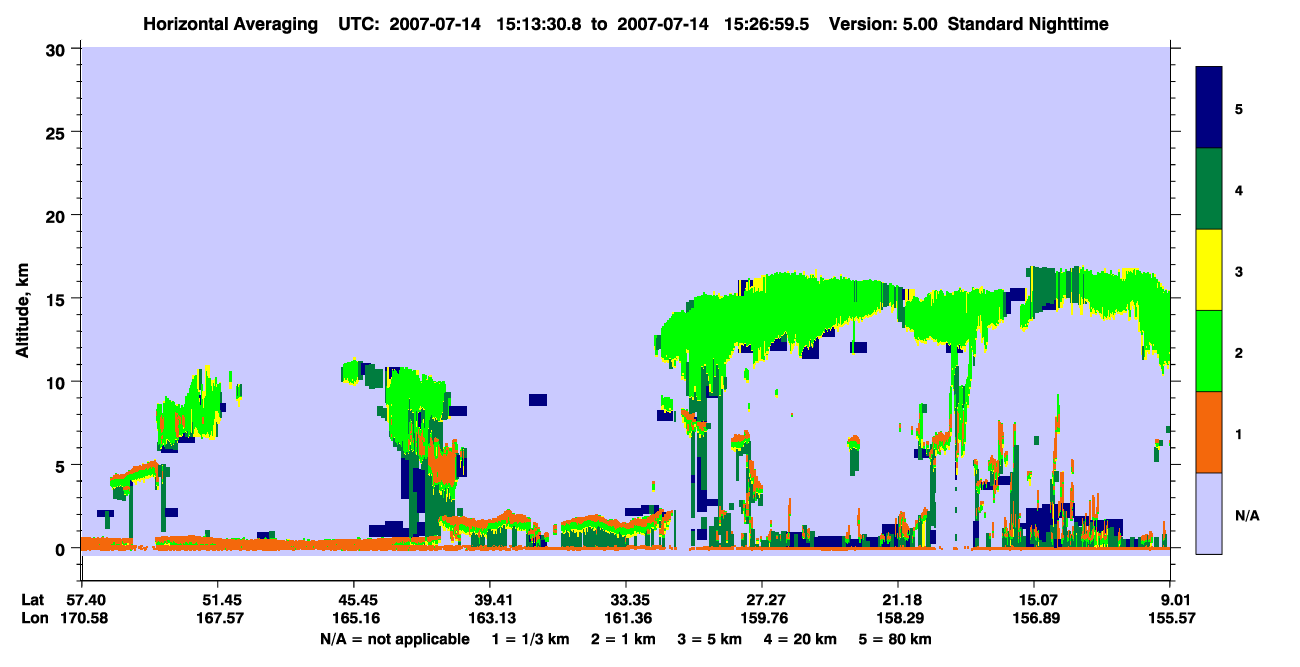Image resolution: width=1300 pixels, height=667 pixels.
Task: Click legend text 'N/A = not applicable'
Action: pos(395,639)
